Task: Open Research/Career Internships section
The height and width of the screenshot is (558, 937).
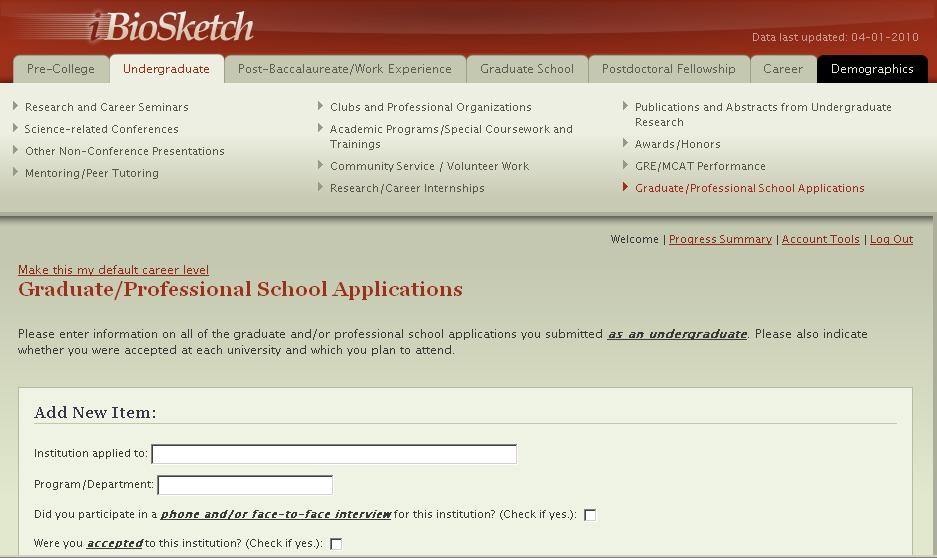Action: (x=407, y=188)
